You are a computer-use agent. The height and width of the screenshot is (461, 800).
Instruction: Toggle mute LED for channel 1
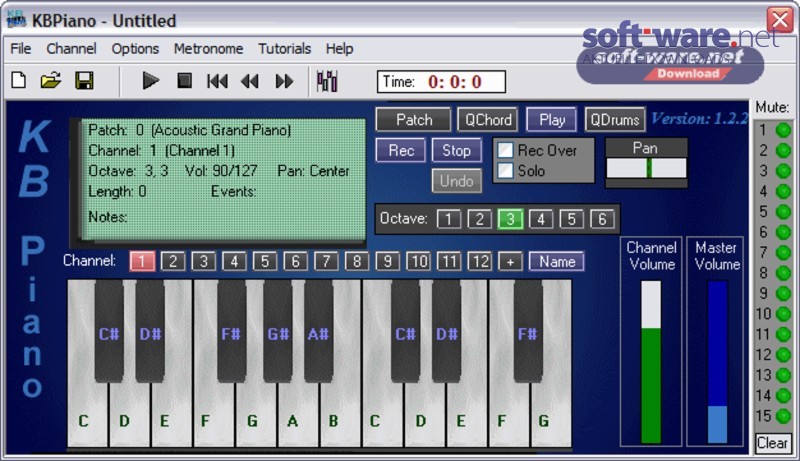[783, 130]
